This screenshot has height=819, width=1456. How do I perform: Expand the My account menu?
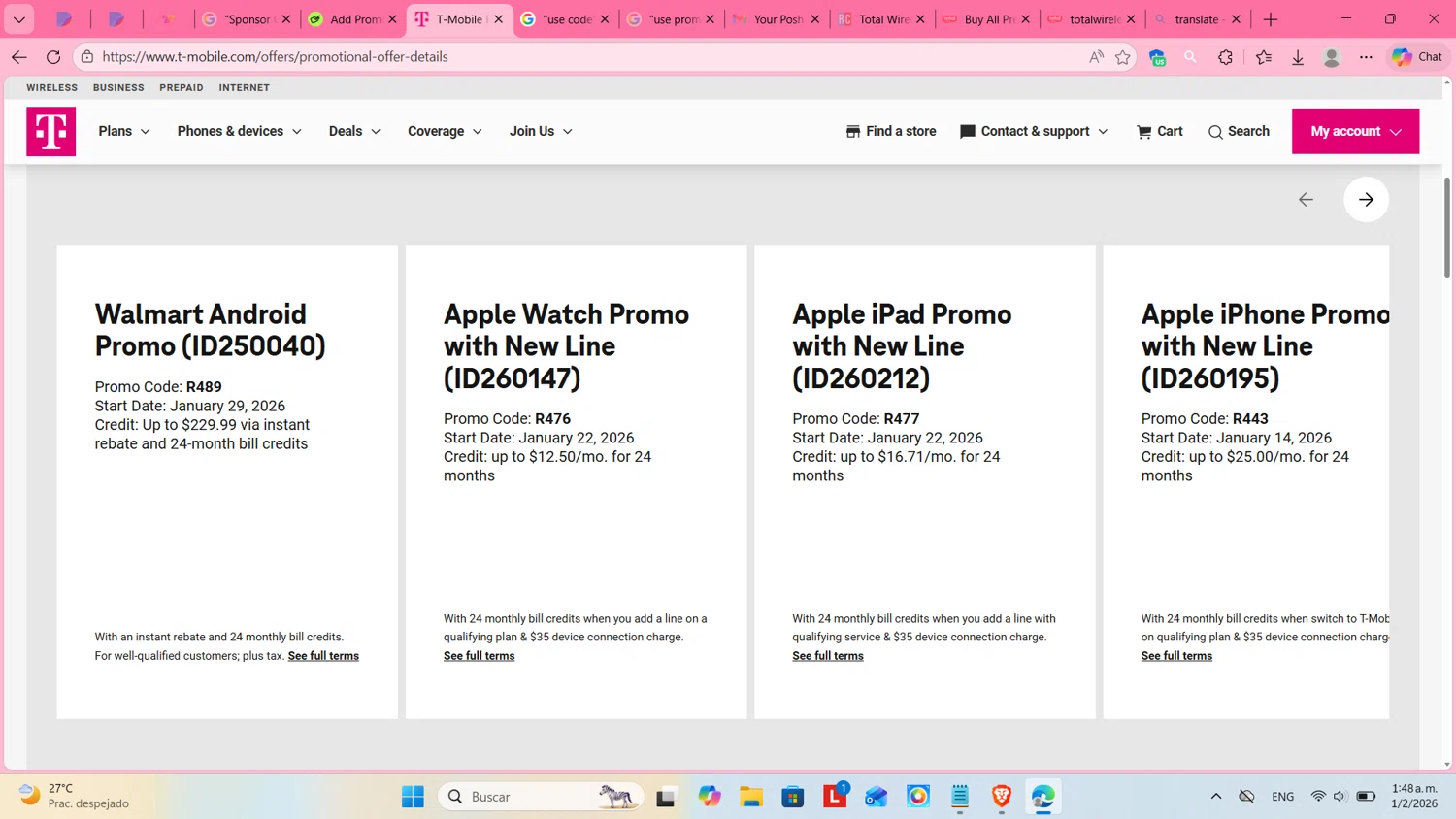click(x=1355, y=131)
